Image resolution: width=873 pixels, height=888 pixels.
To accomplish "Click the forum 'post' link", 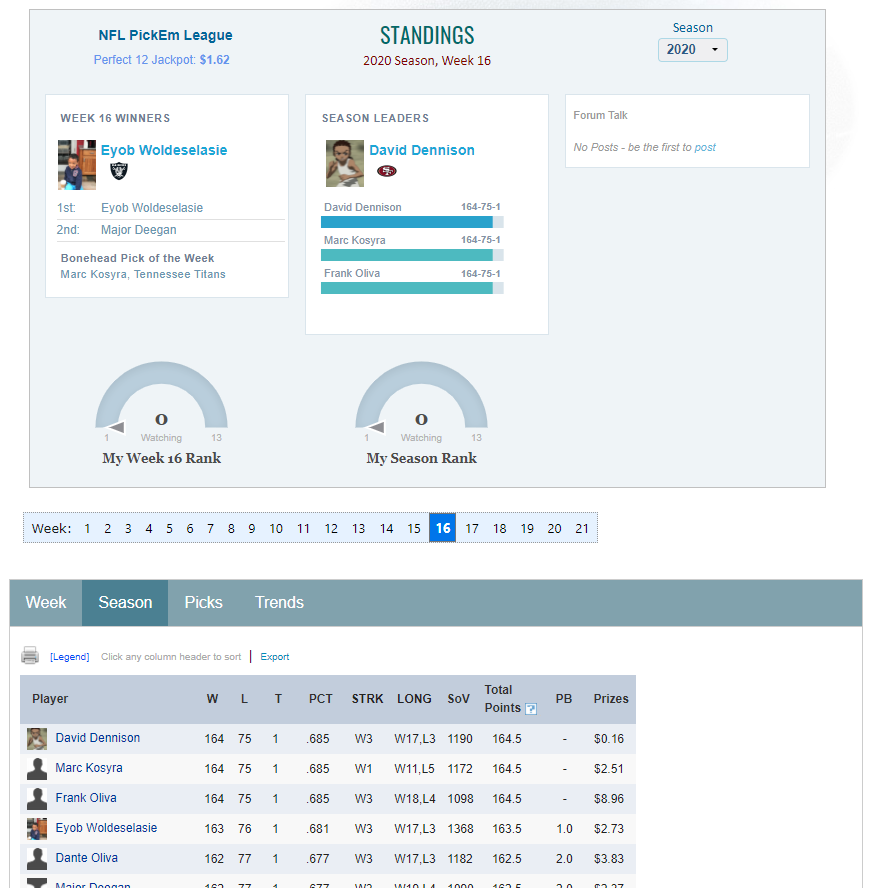I will (705, 147).
